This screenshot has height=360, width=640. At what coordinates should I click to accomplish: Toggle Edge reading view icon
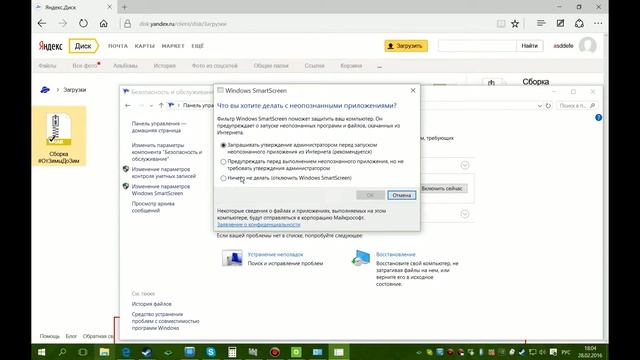click(x=501, y=24)
